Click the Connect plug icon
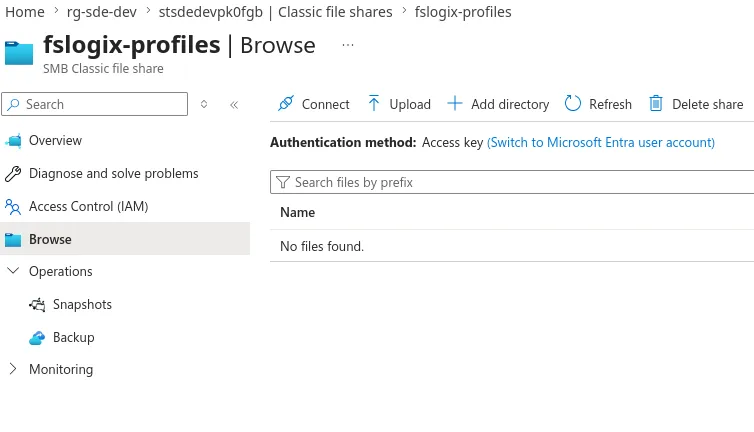This screenshot has height=432, width=754. click(x=286, y=103)
